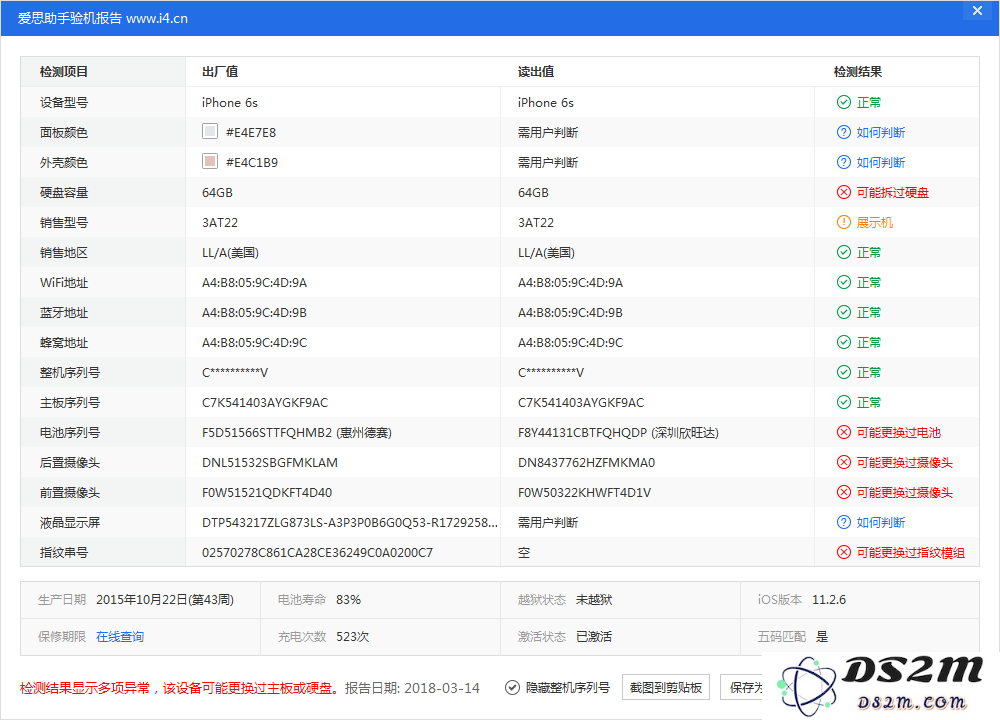Click the #E4C1B9 shell color swatch

210,161
